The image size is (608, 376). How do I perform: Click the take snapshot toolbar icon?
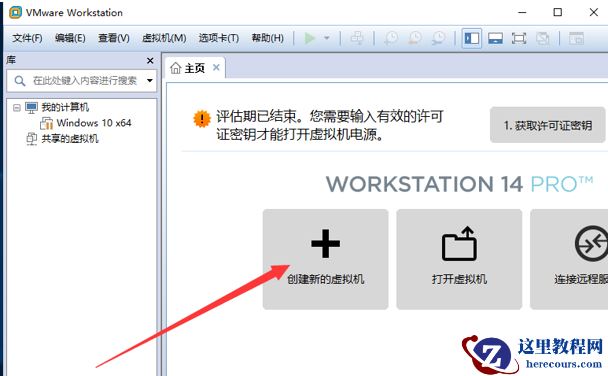391,38
